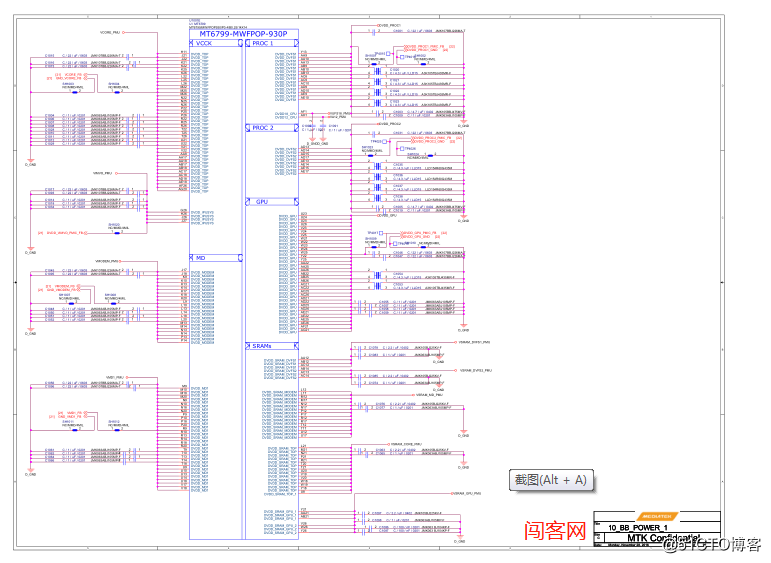Click the 10_BB_POWER_1 sheet title
This screenshot has width=771, height=563.
(638, 528)
